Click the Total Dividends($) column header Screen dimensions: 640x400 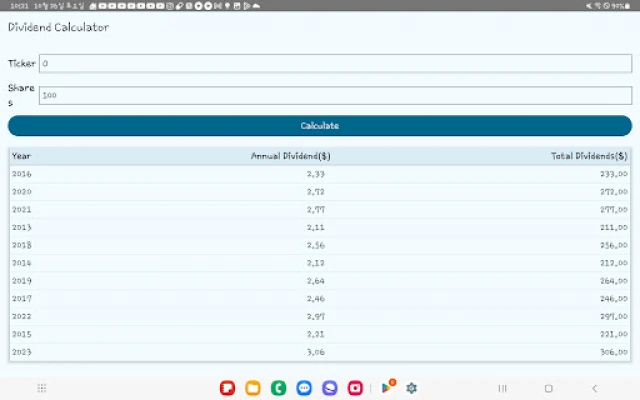(589, 156)
